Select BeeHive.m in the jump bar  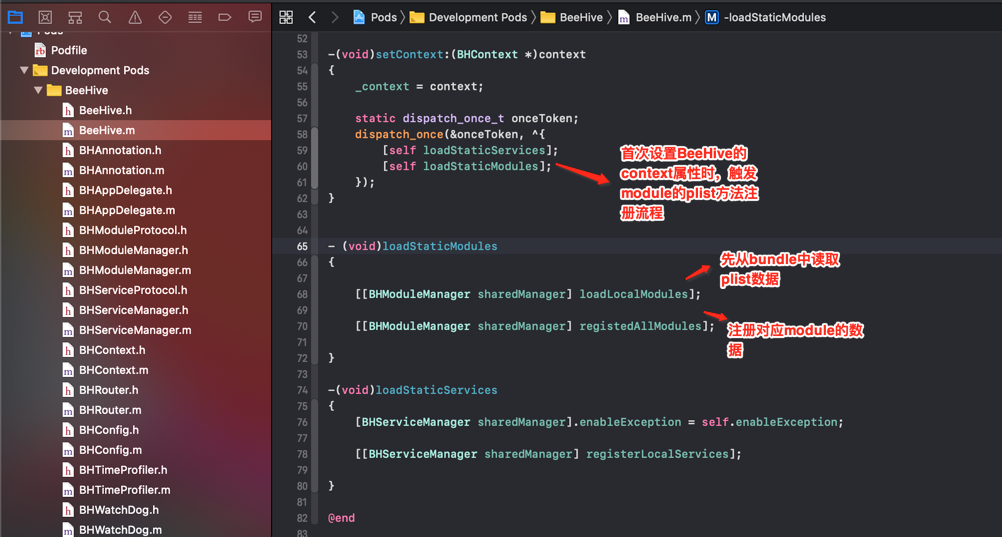(x=655, y=17)
